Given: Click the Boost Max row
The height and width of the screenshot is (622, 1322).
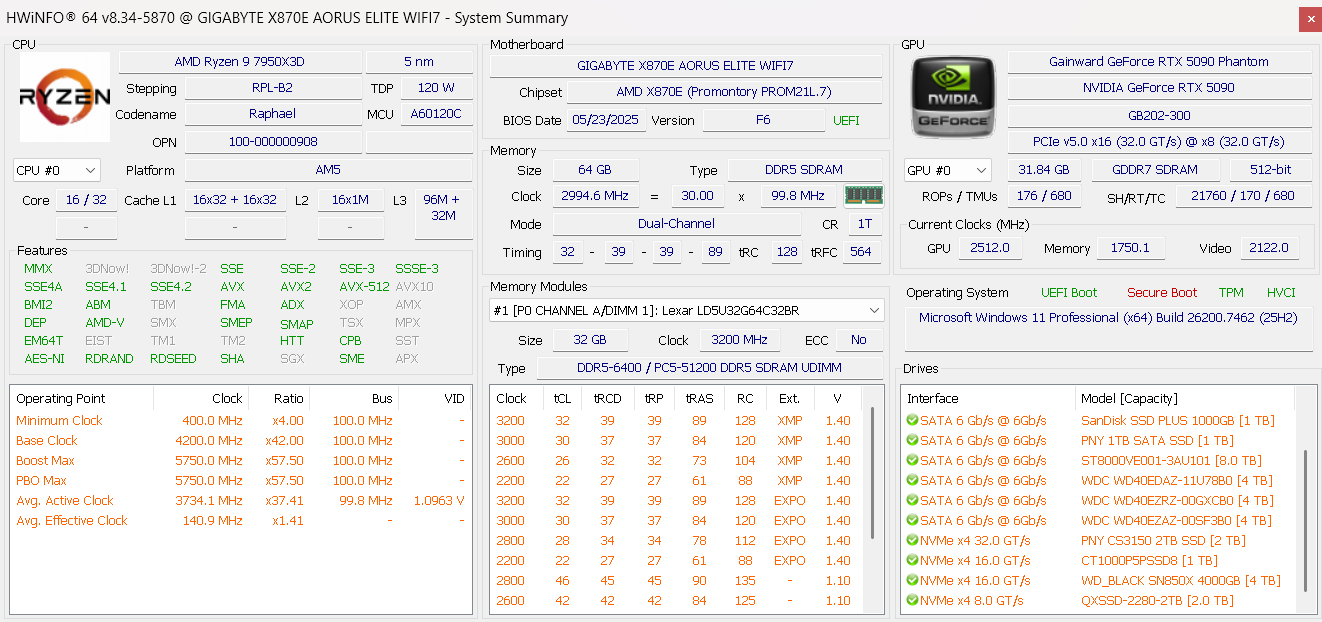Looking at the screenshot, I should point(240,460).
